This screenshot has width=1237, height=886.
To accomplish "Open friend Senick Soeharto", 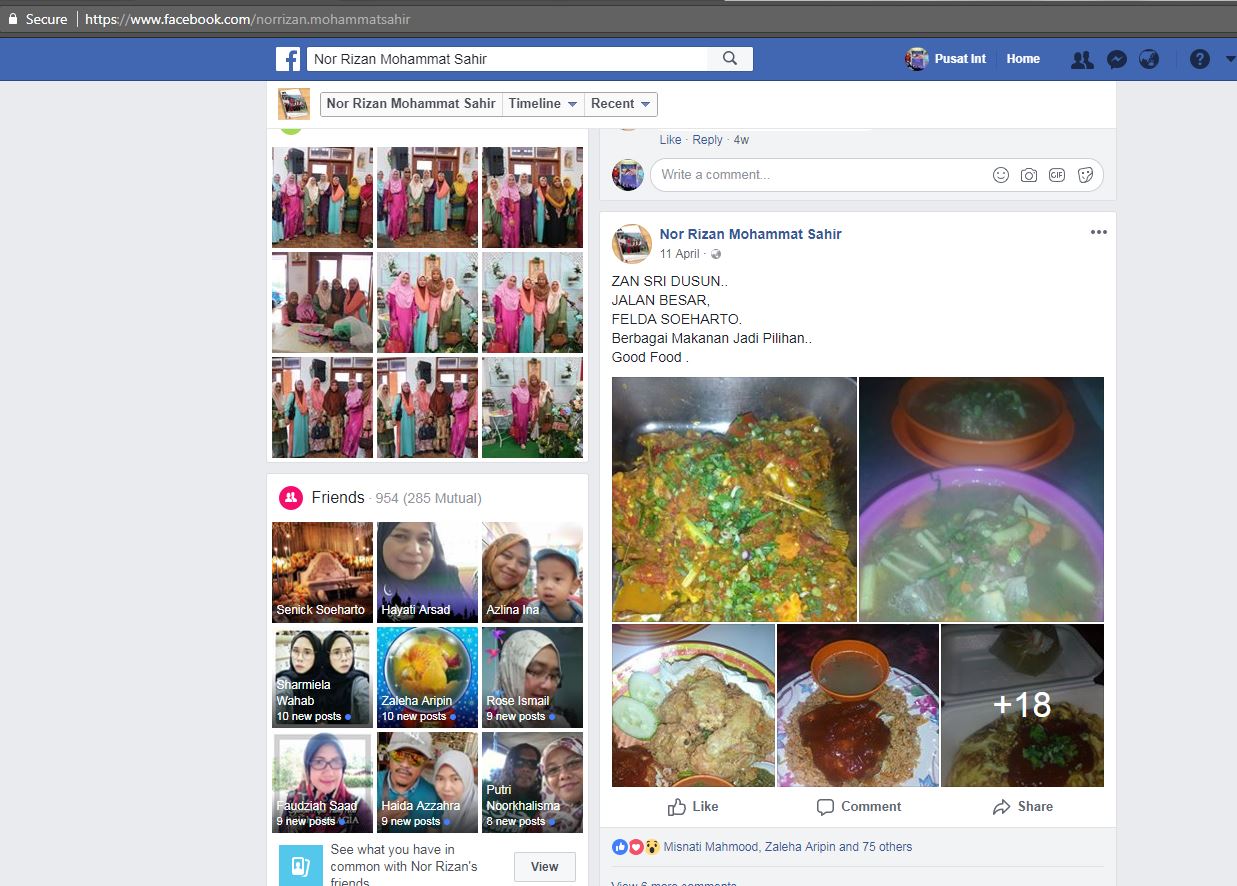I will 322,572.
